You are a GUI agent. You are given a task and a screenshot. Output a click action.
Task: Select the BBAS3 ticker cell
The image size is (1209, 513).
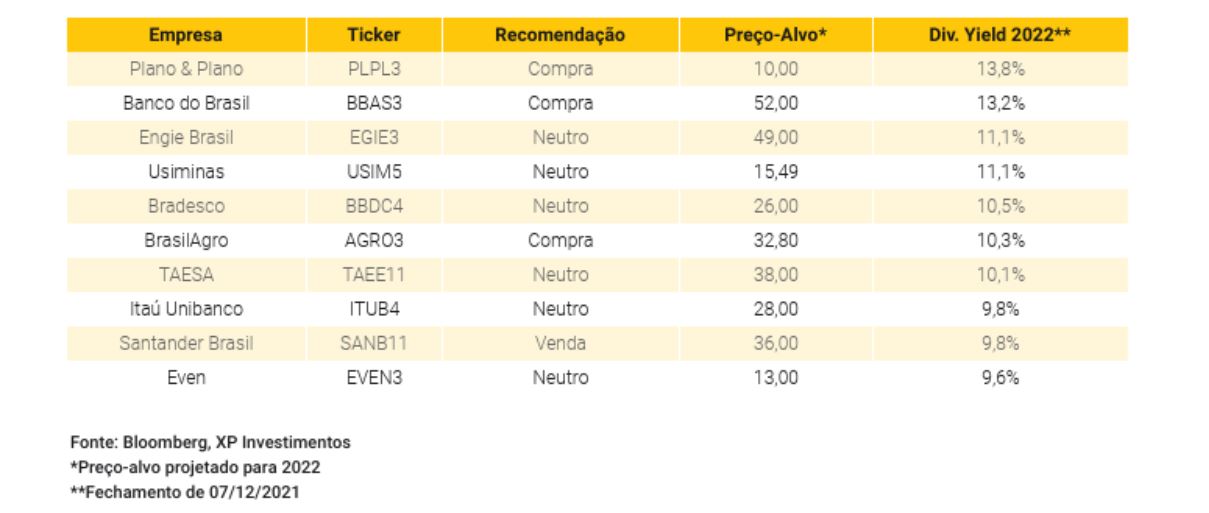pos(374,103)
